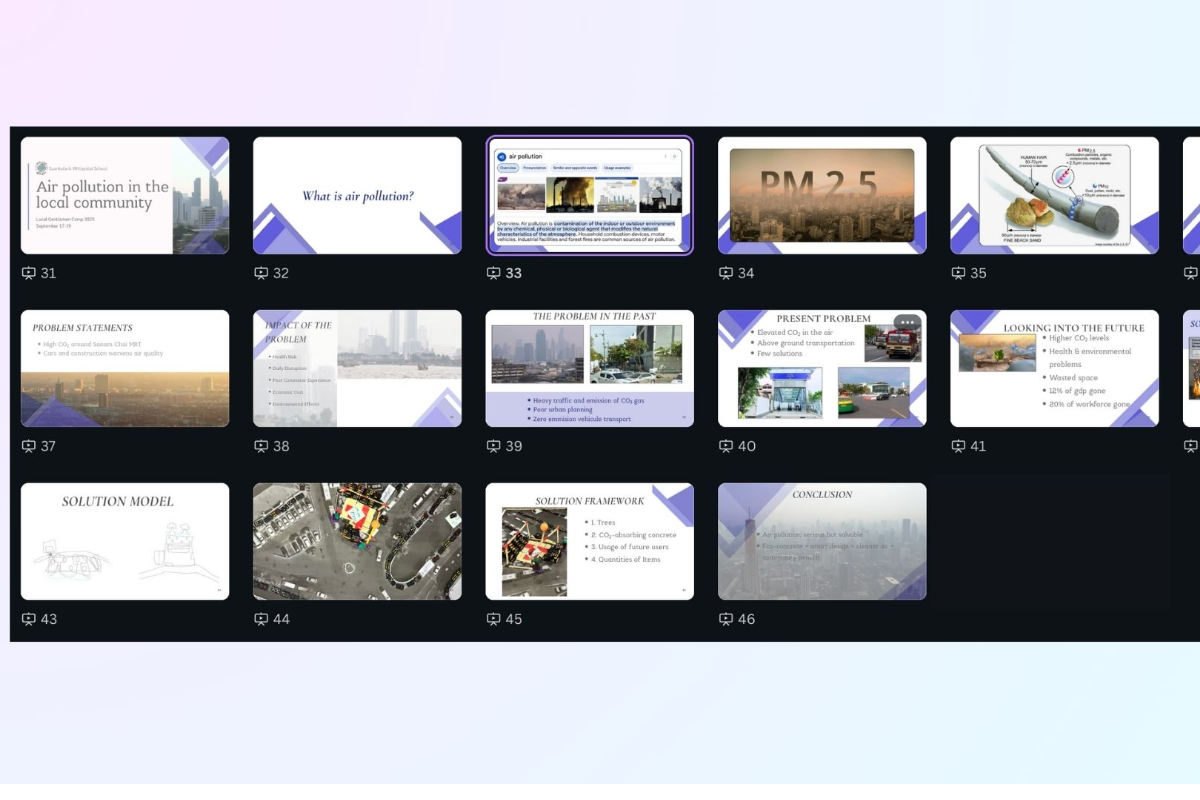Choose the Solution Model sketch slide
1200x800 pixels.
125,542
